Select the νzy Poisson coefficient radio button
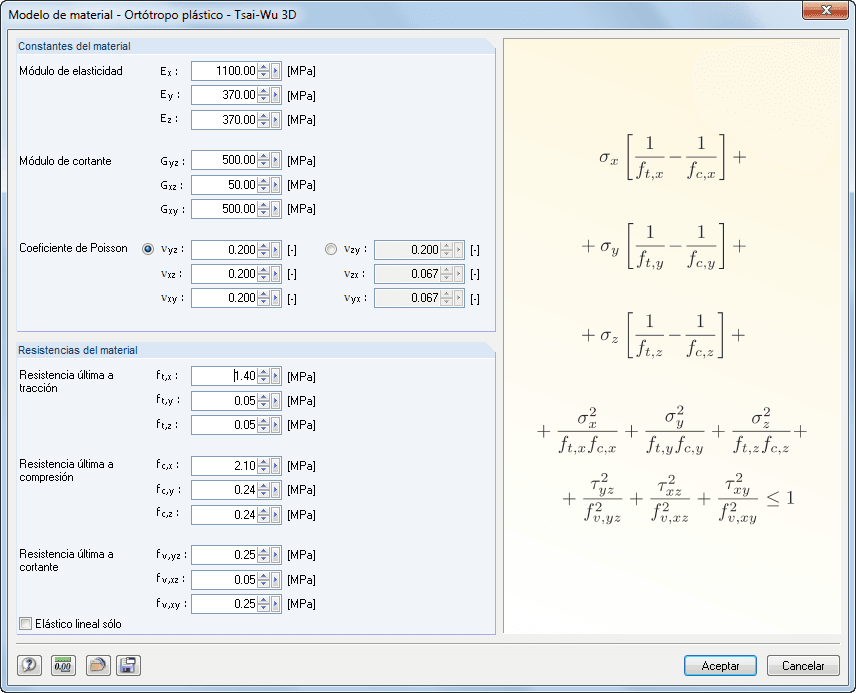The height and width of the screenshot is (693, 856). (330, 249)
